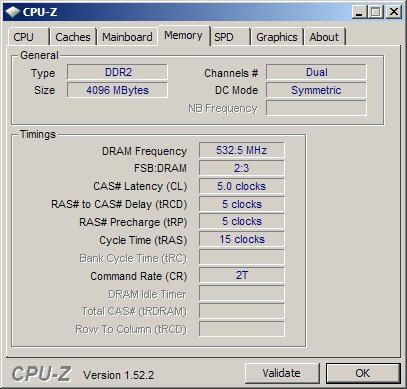407x389 pixels.
Task: Click the CAS# Latency (CL) label
Action: 140,187
